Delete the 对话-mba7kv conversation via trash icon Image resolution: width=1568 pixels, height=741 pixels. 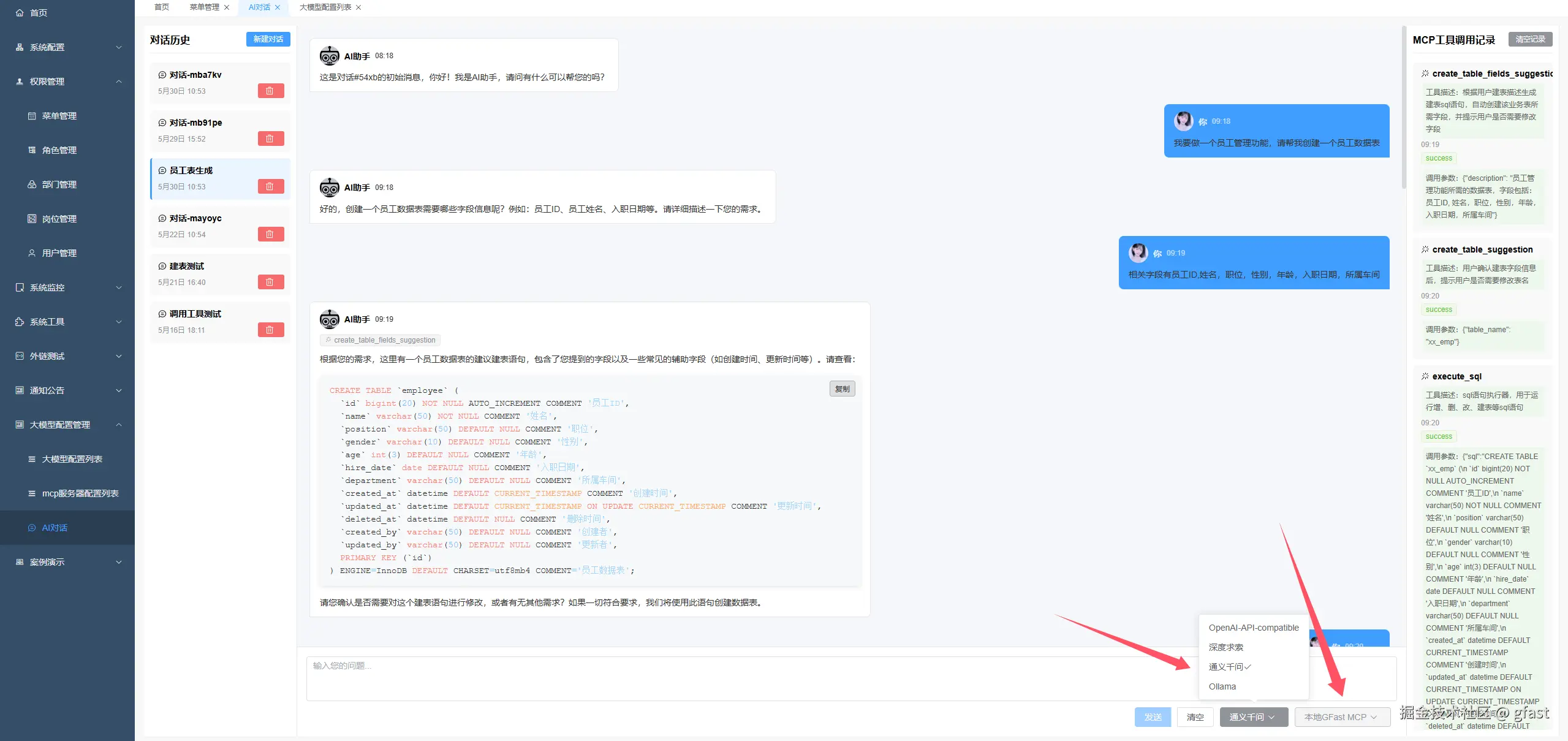[x=270, y=91]
